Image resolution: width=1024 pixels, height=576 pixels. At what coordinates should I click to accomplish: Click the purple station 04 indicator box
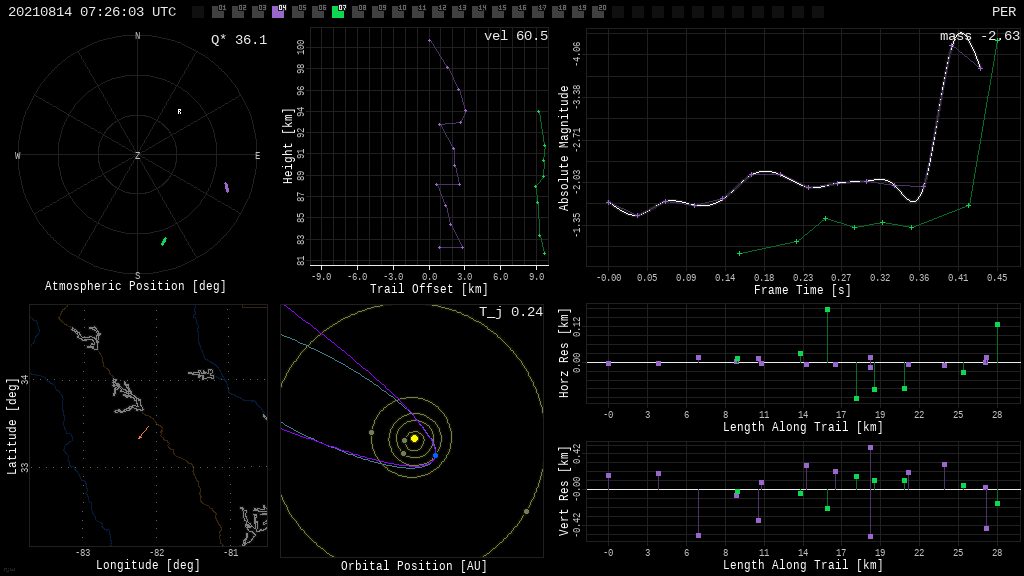(x=278, y=12)
